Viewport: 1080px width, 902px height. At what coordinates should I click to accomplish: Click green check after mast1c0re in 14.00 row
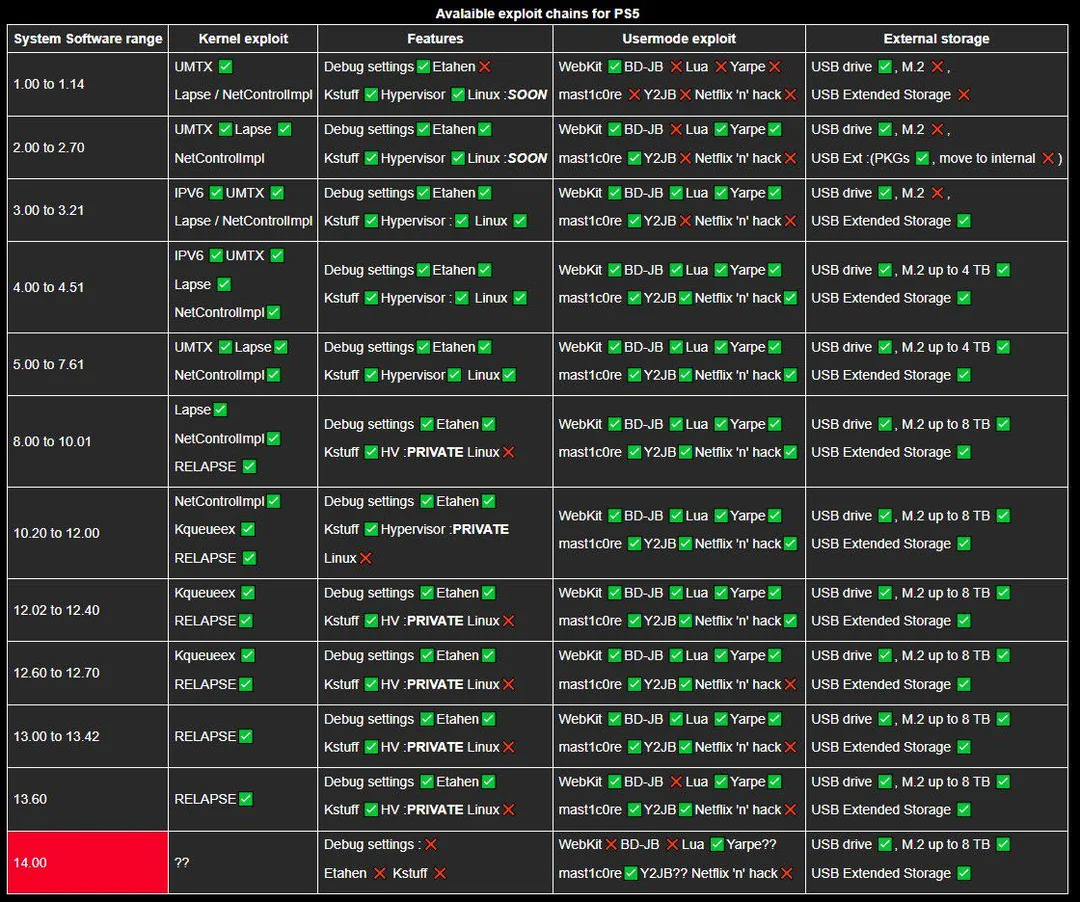click(x=630, y=873)
